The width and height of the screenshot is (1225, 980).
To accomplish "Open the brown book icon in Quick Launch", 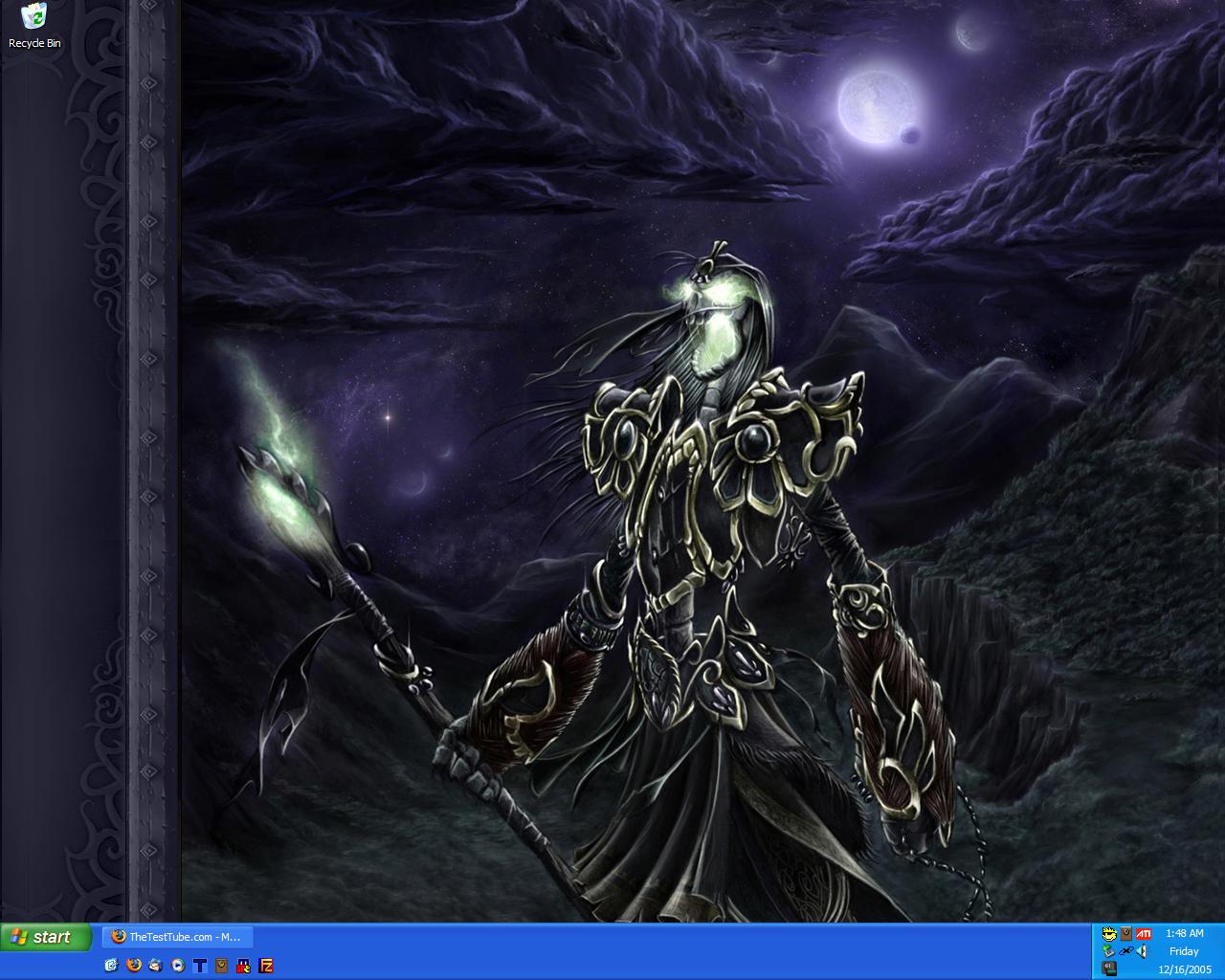I will pyautogui.click(x=221, y=966).
